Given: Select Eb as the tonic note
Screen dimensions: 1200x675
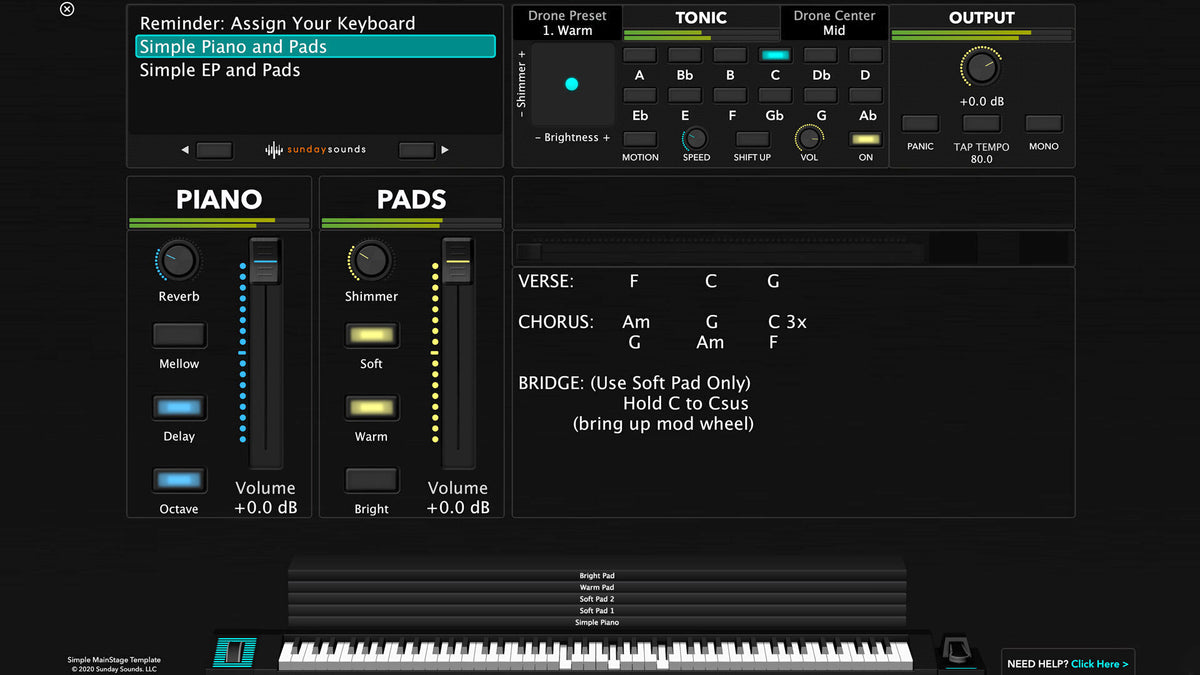Looking at the screenshot, I should 639,95.
